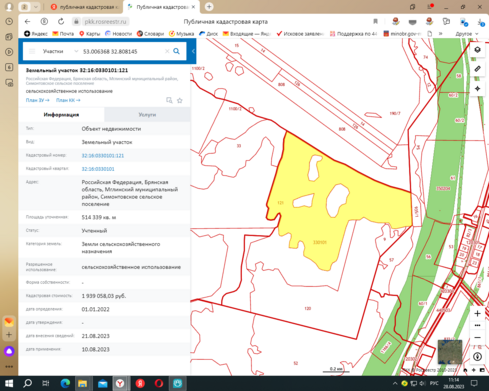This screenshot has width=489, height=391.
Task: Show the parcel on map icon
Action: (x=169, y=100)
